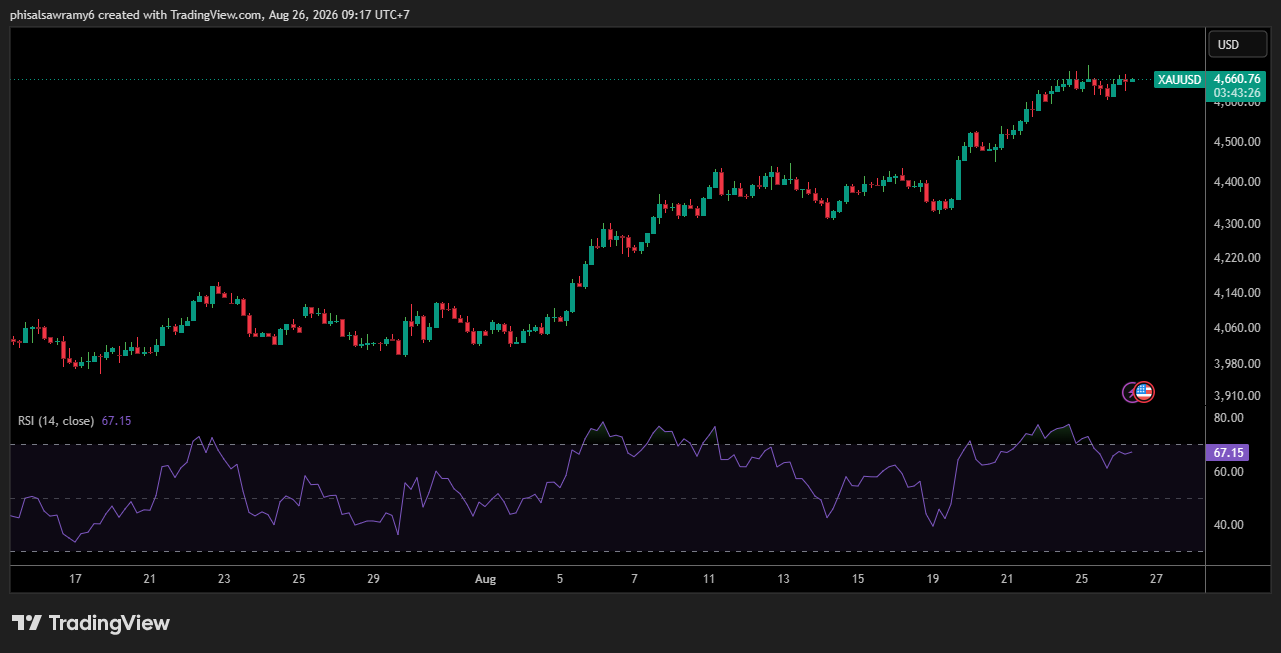Click the 40.00 RSI axis label
The height and width of the screenshot is (653, 1281).
click(x=1228, y=525)
